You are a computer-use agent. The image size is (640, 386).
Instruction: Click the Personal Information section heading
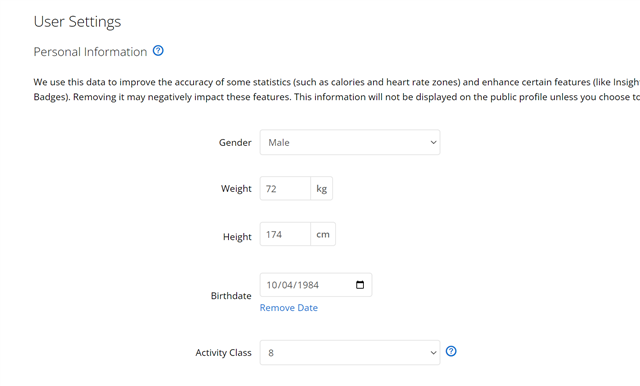click(x=90, y=52)
